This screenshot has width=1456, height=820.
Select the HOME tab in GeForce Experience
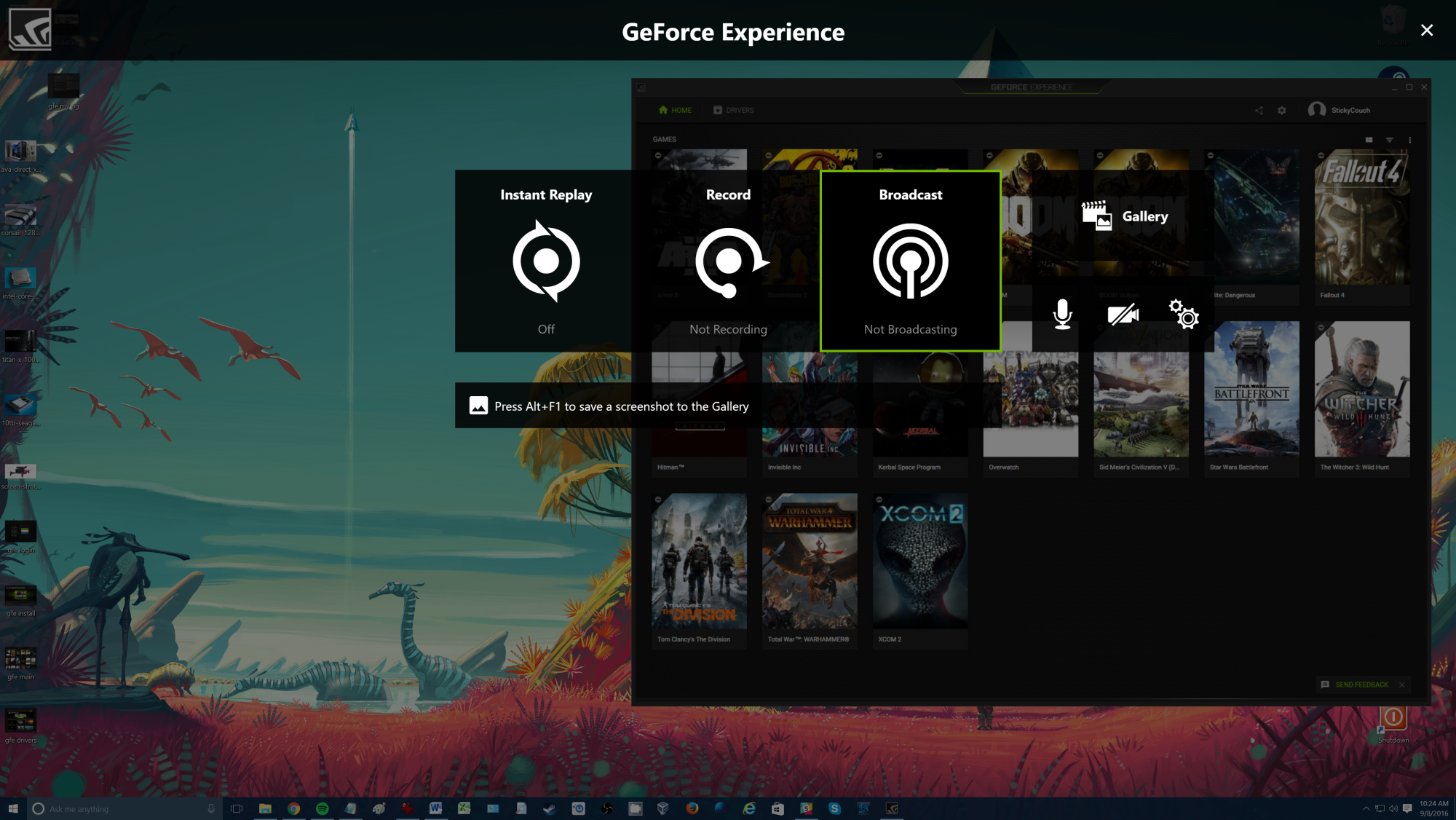[x=676, y=110]
